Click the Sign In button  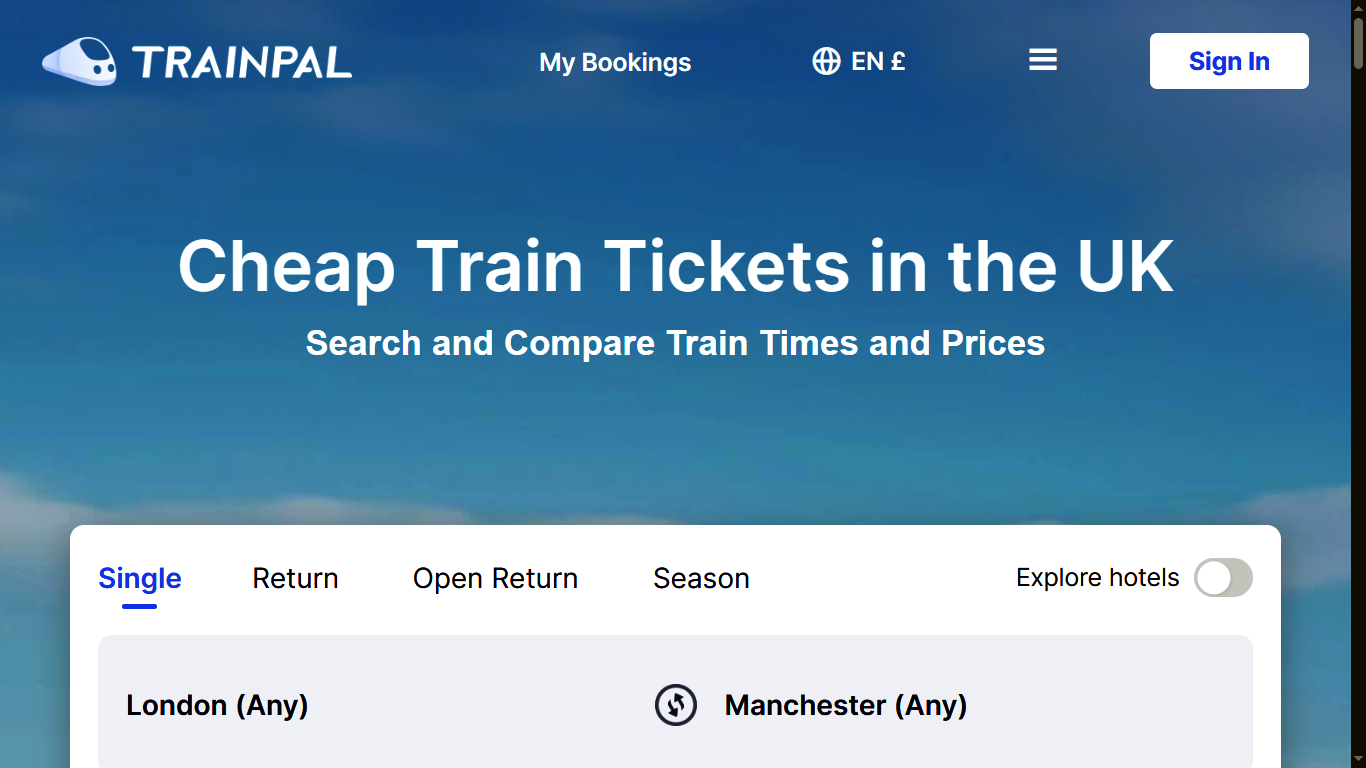point(1229,61)
